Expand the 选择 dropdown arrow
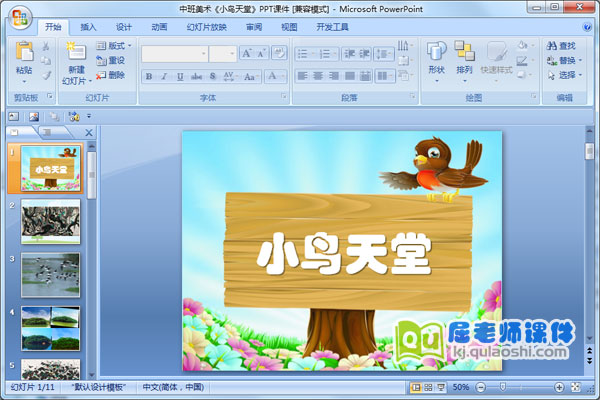Viewport: 600px width, 400px height. point(580,75)
